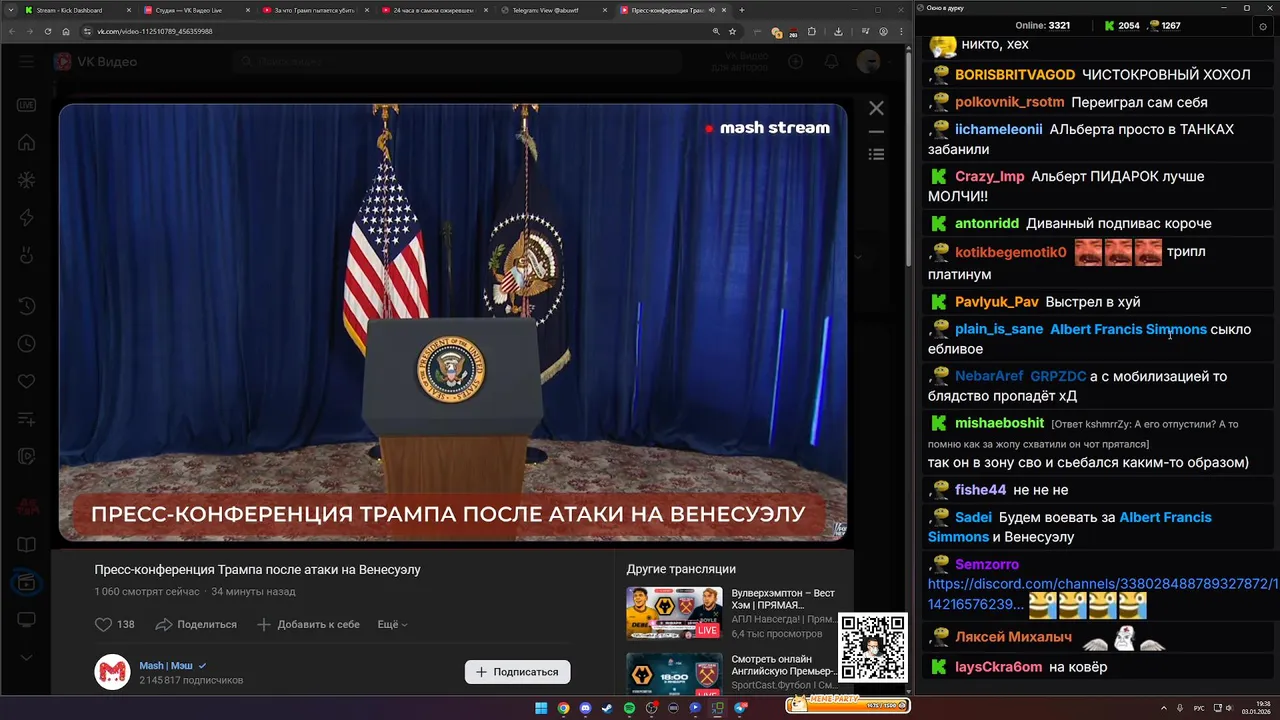
Task: Click username polkovnik_rsotm in chat
Action: coord(1009,102)
